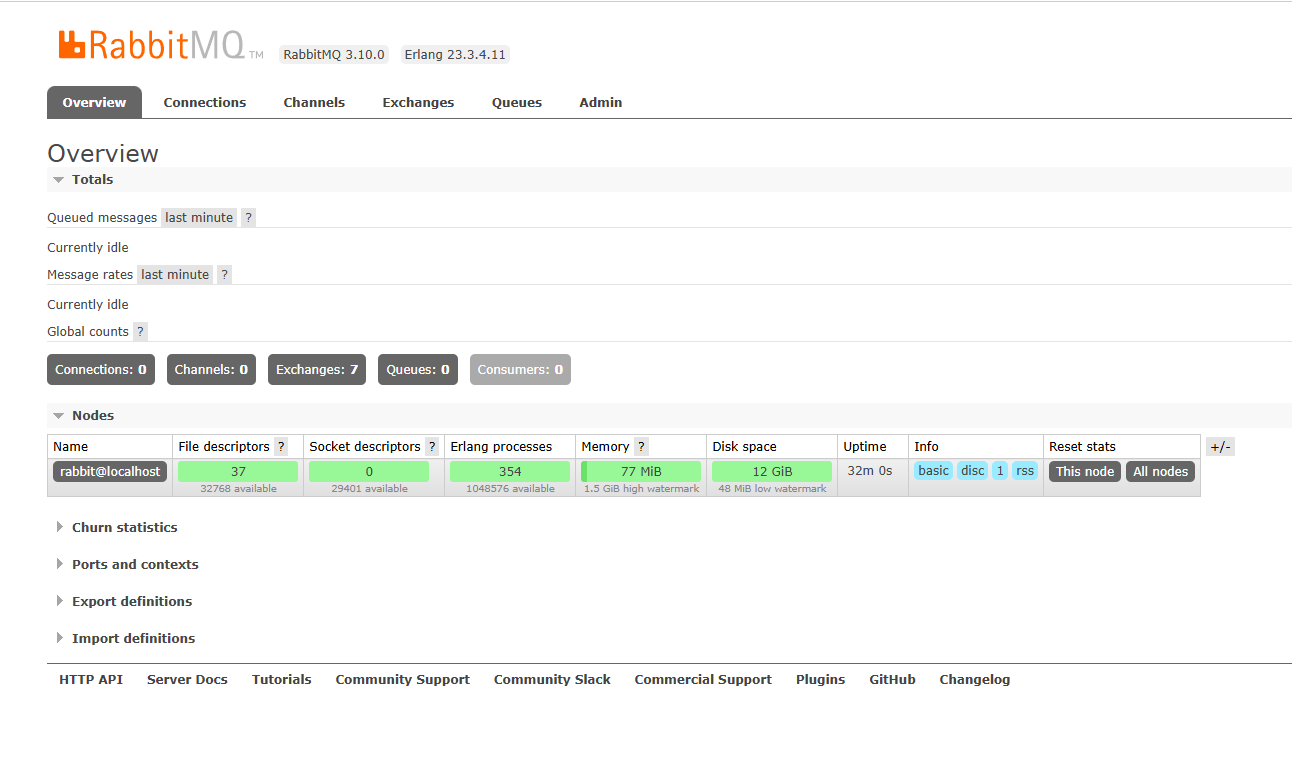Viewport: 1292px width, 762px height.
Task: Show help for File descriptors column
Action: (281, 446)
